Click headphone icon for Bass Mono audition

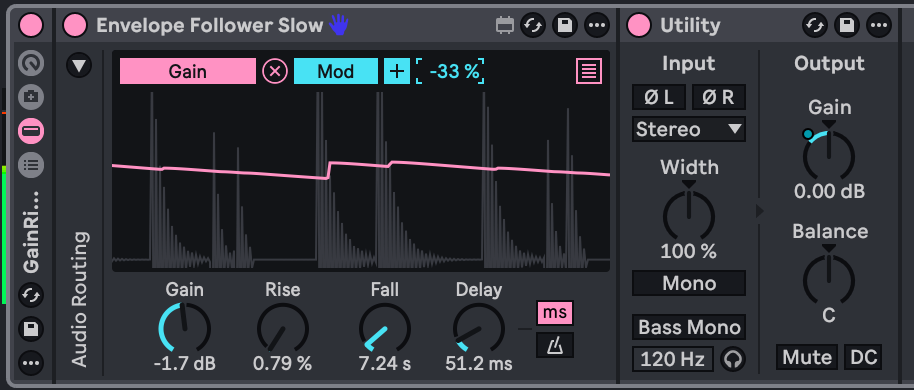pos(732,359)
